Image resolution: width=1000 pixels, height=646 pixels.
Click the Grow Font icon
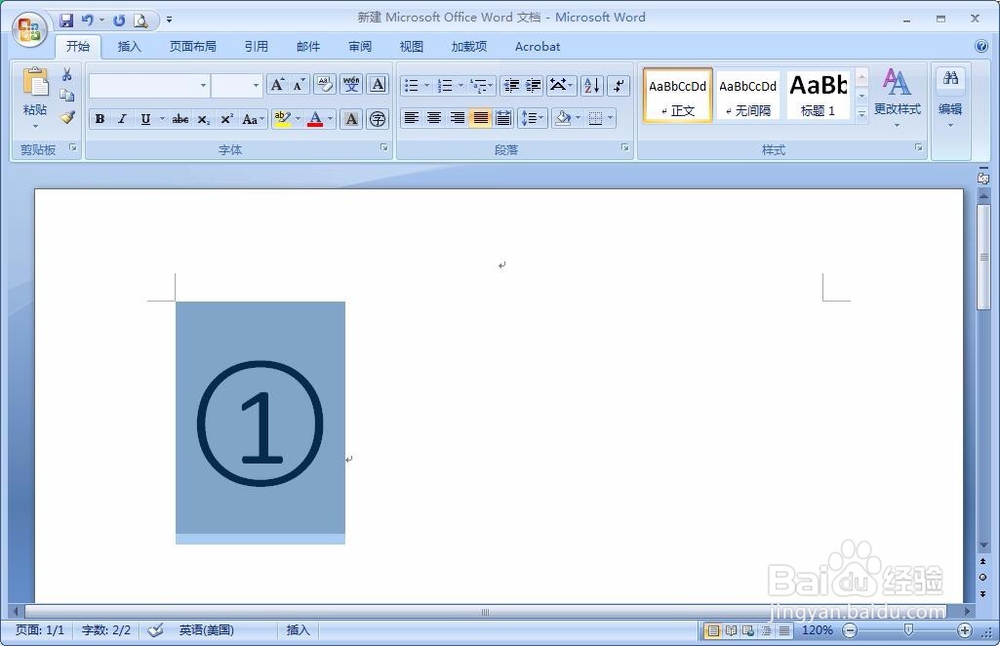277,84
